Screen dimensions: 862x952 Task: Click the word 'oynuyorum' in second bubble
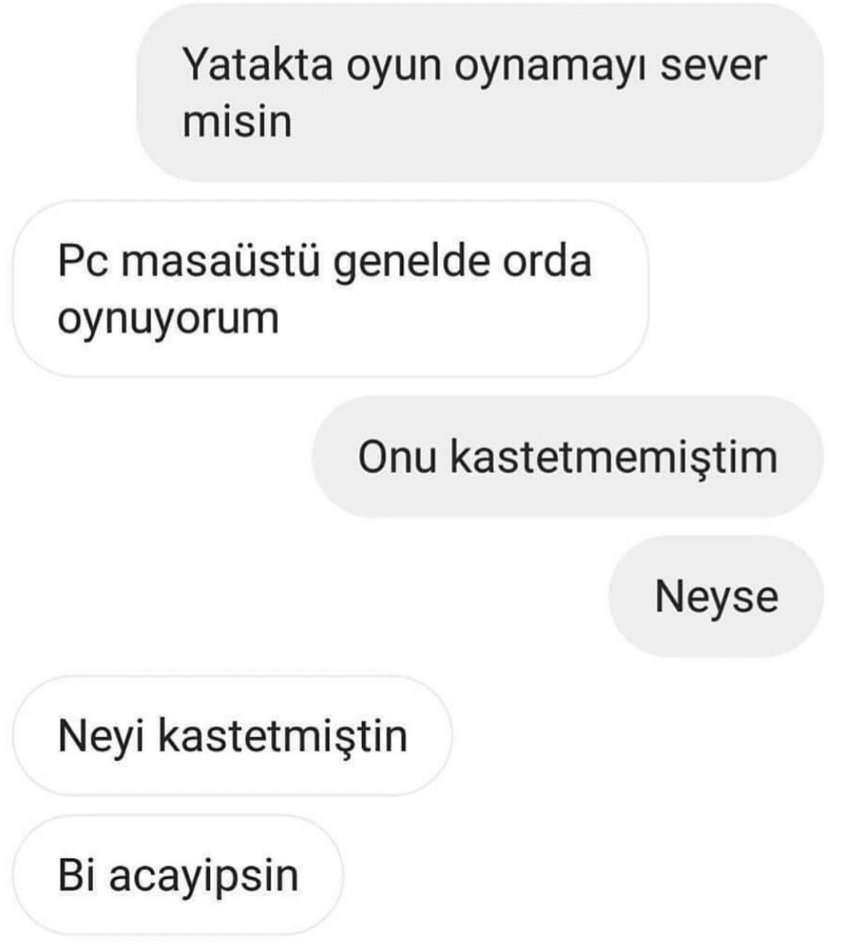click(168, 320)
